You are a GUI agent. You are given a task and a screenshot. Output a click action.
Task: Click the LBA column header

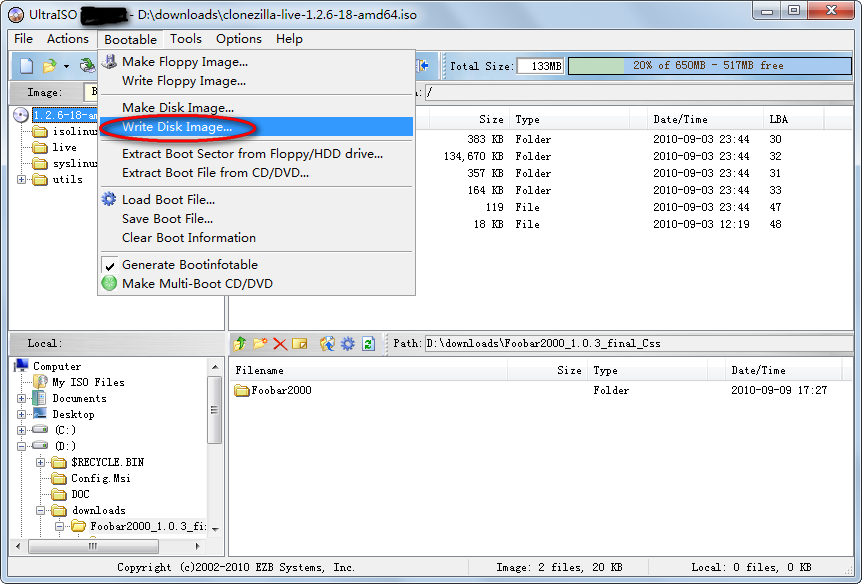tap(793, 119)
